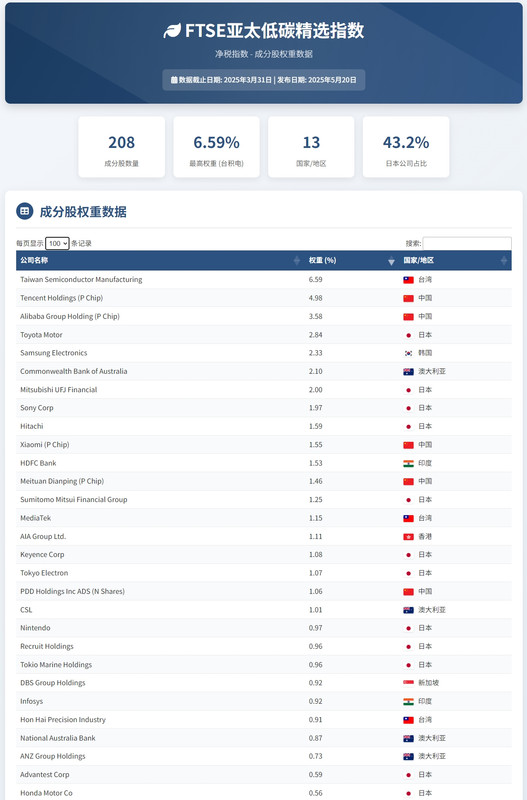The image size is (527, 800).
Task: Click the Japan flag in Hitachi row
Action: coord(409,427)
